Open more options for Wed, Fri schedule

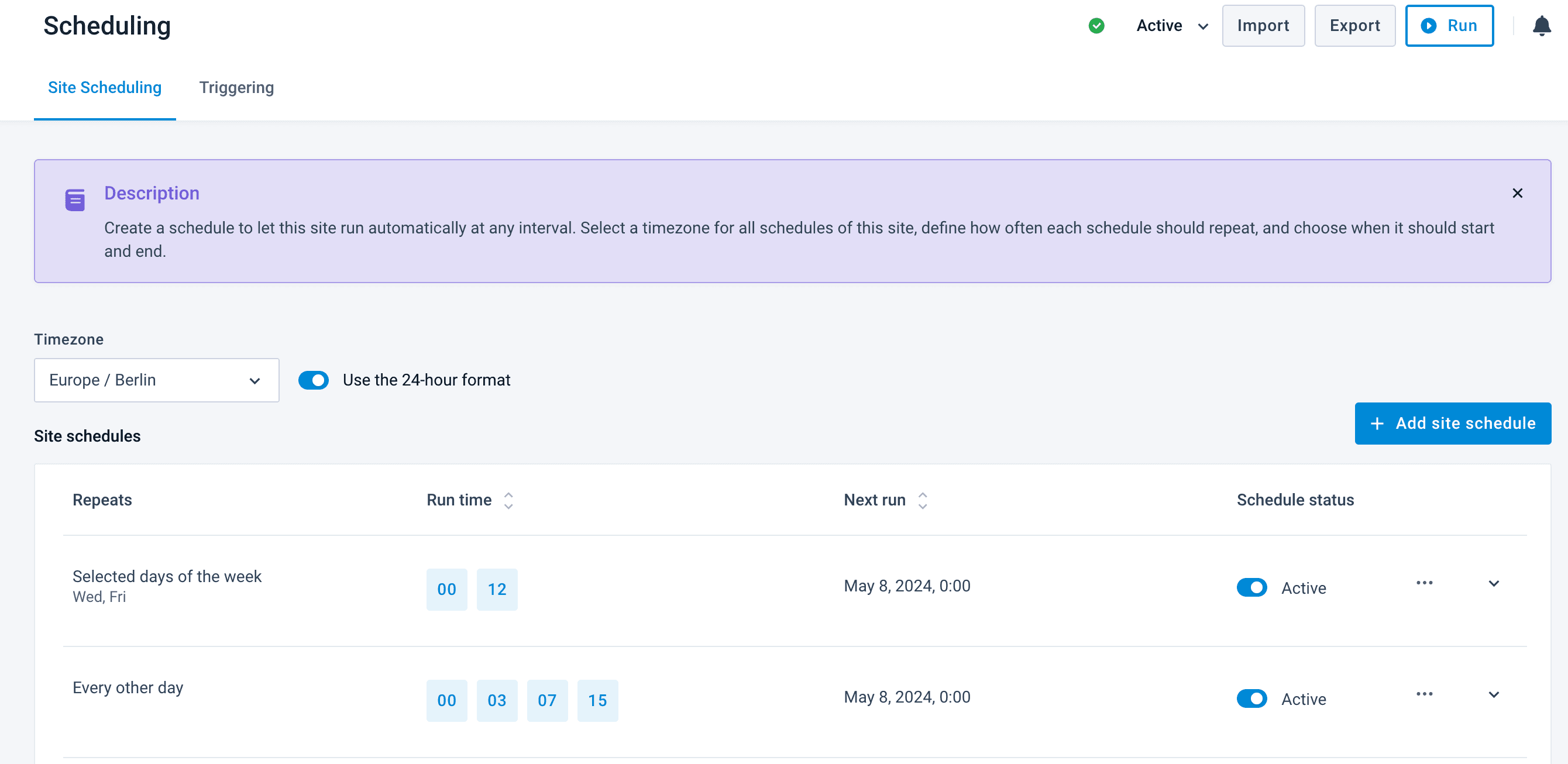tap(1423, 583)
